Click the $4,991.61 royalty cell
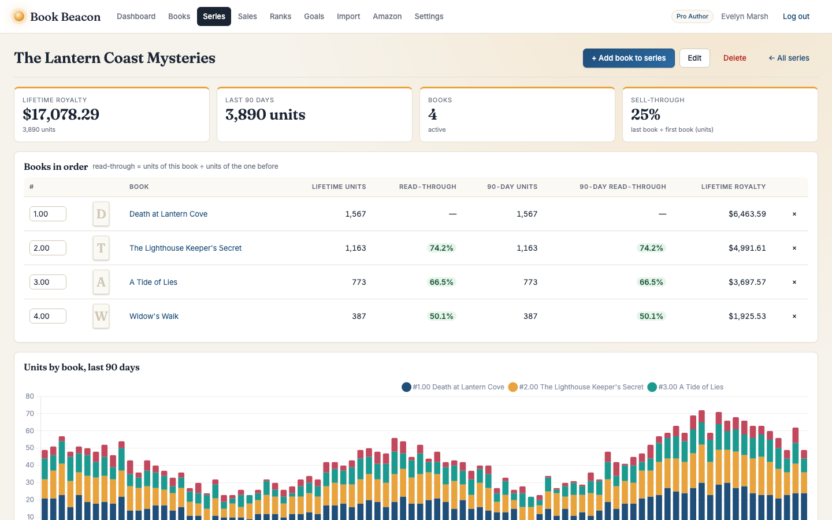This screenshot has width=832, height=520. [747, 248]
